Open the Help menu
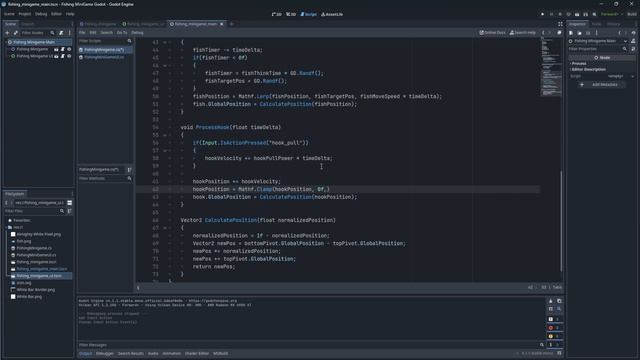 pyautogui.click(x=70, y=14)
